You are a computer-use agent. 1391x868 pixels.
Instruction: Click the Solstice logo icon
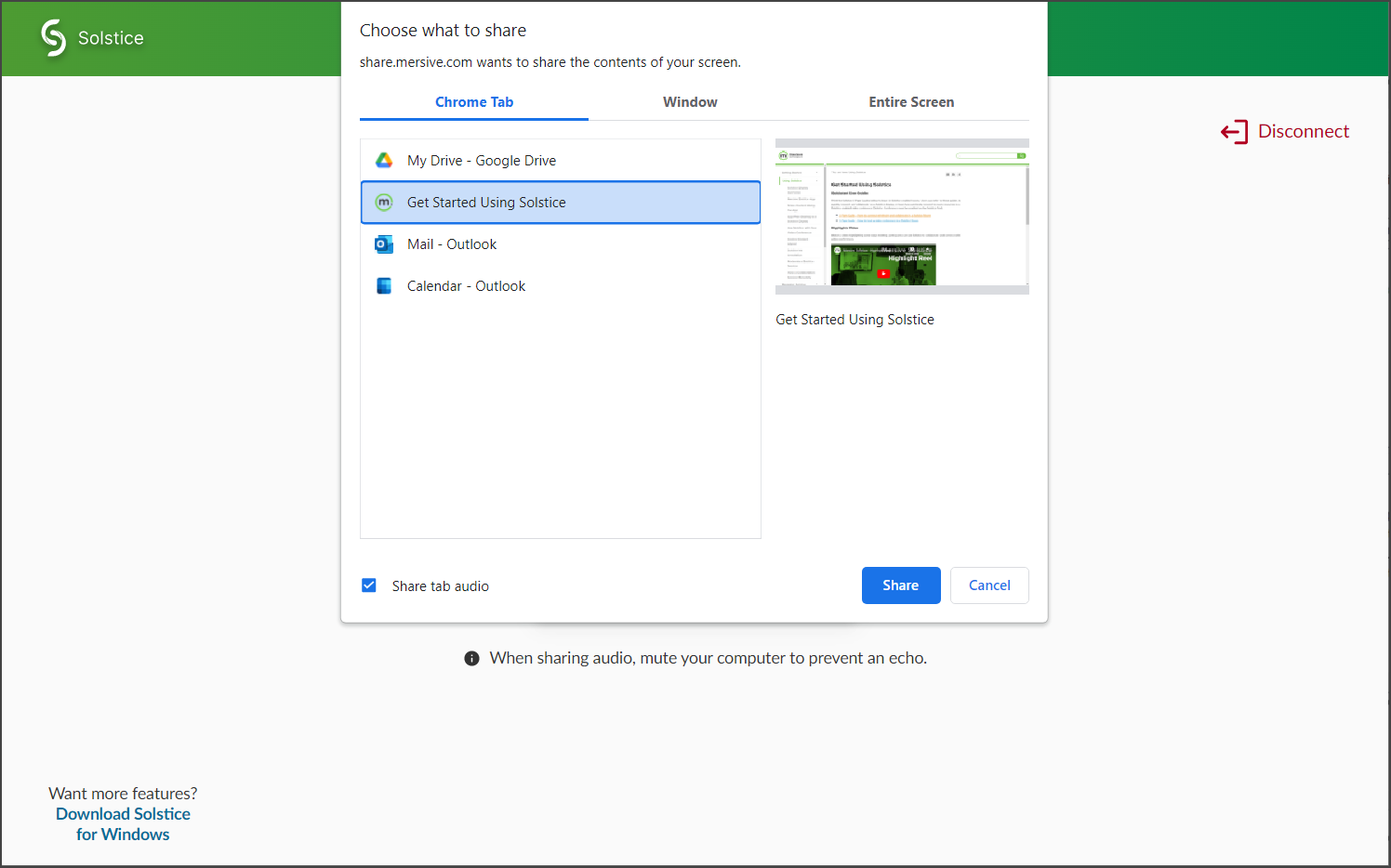click(54, 38)
